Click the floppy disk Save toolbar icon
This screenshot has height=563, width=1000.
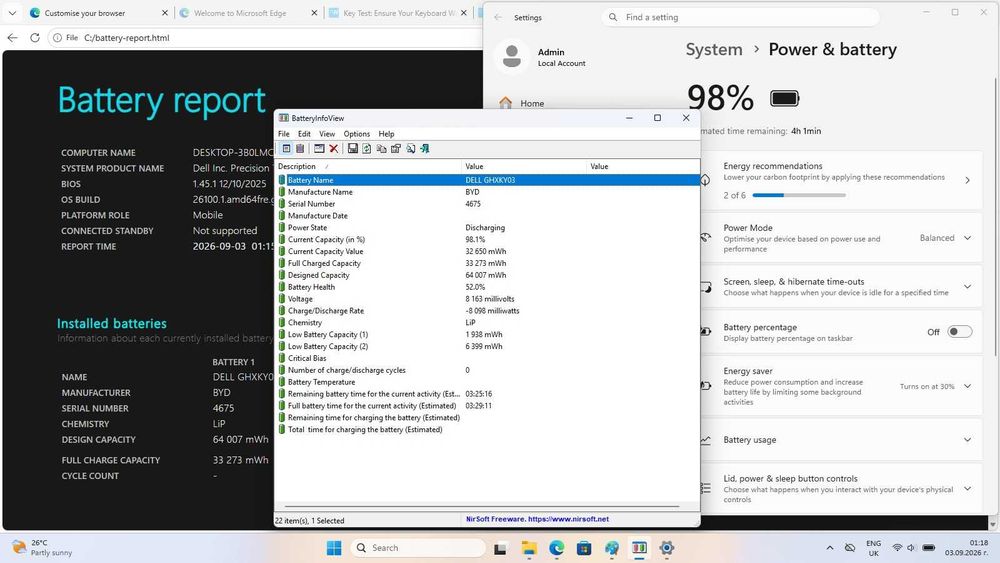(x=352, y=149)
